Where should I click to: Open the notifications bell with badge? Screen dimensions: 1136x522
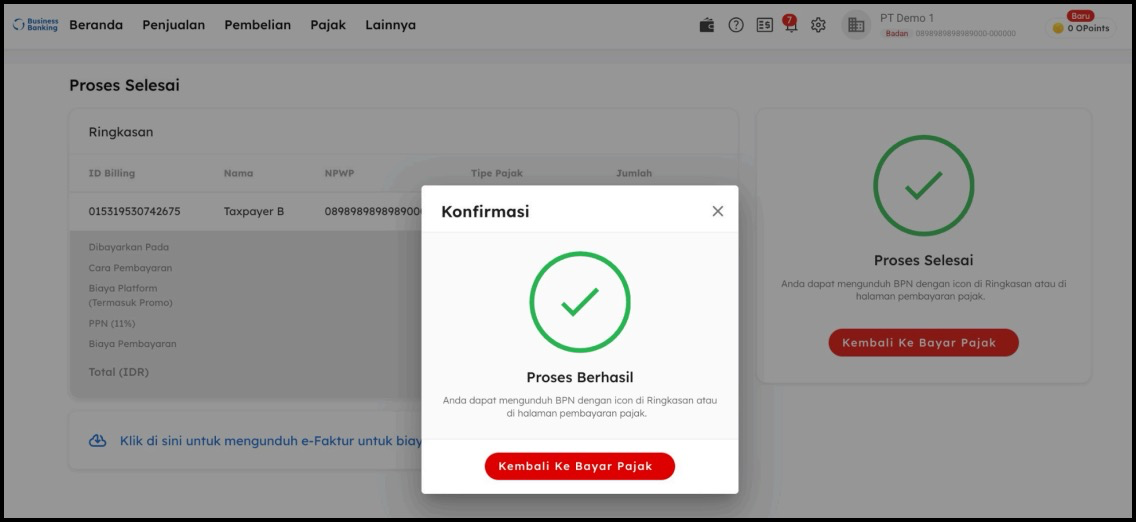point(790,25)
